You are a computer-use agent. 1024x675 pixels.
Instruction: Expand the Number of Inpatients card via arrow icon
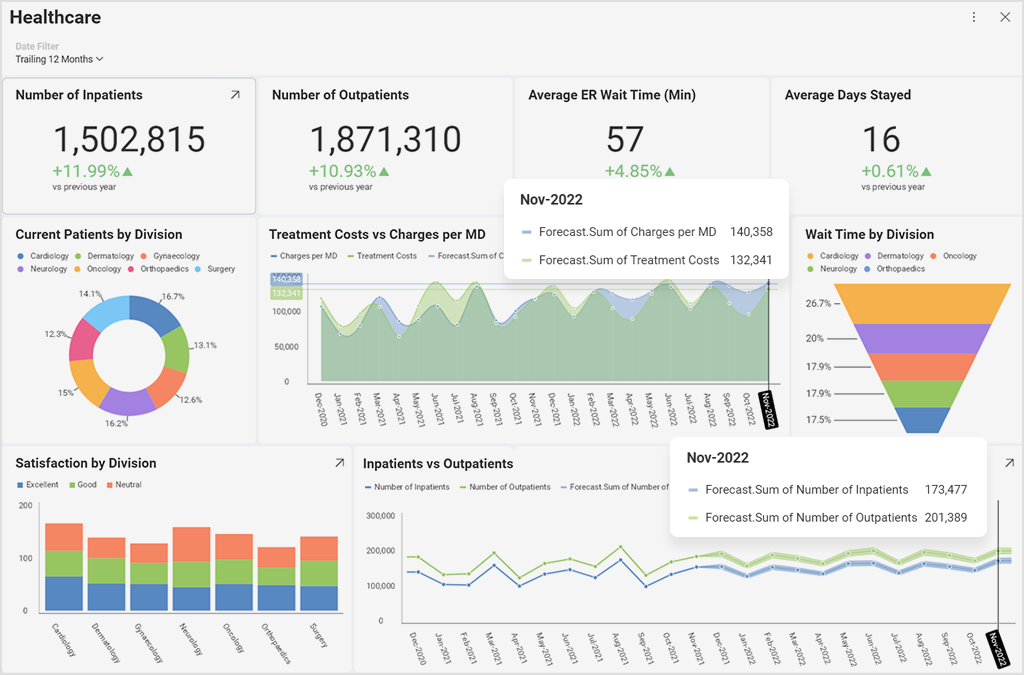click(236, 94)
